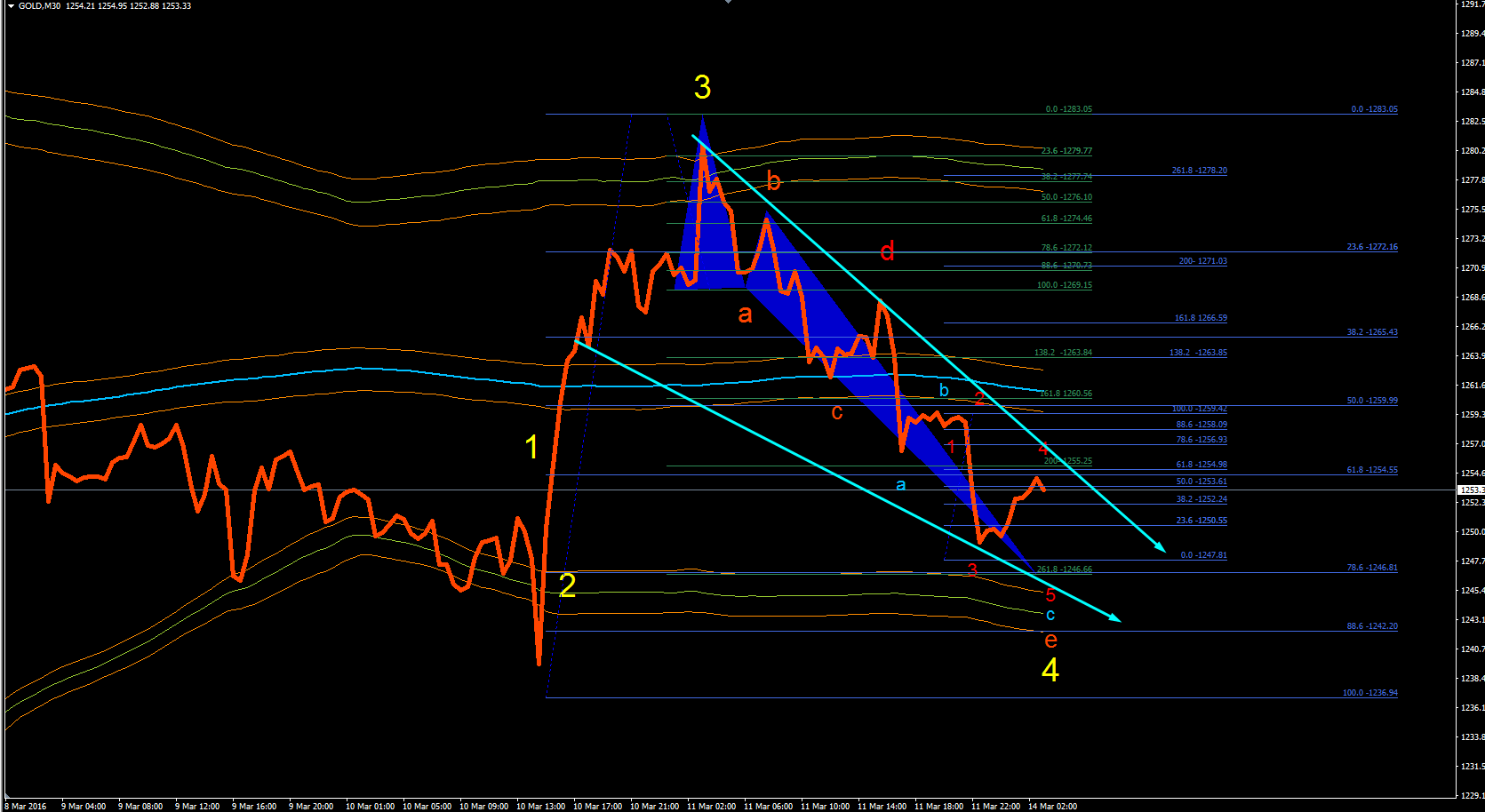Click the 23.6 -1279.77 Fibonacci label
Screen dimensions: 1485x812
tap(1066, 151)
